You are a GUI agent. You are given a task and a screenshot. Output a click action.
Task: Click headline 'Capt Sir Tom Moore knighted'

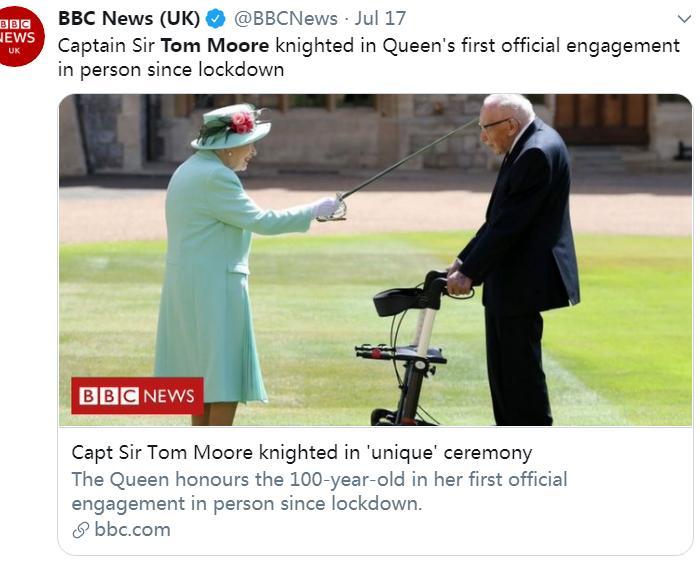point(301,452)
